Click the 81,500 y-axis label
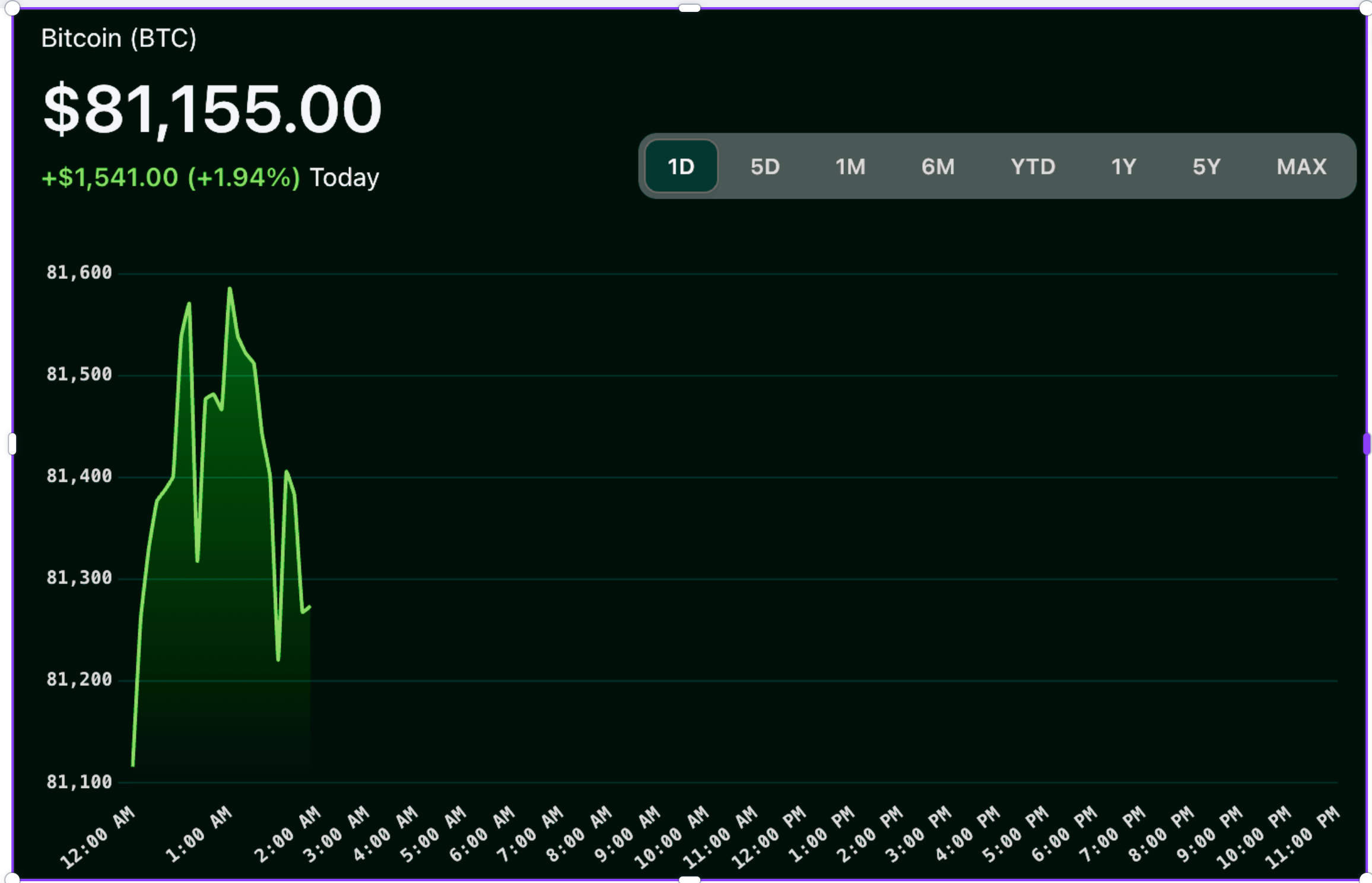The image size is (1372, 883). click(79, 374)
